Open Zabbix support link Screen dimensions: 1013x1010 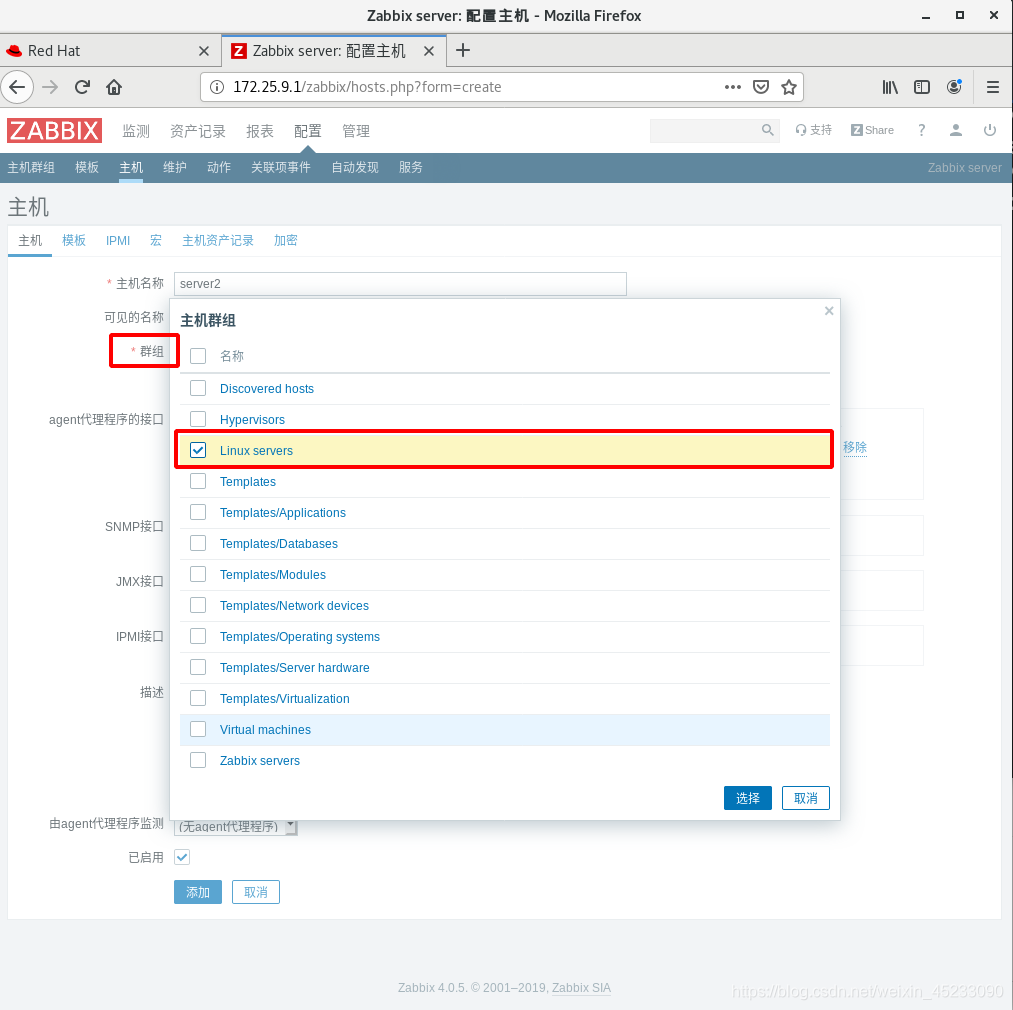[x=813, y=131]
